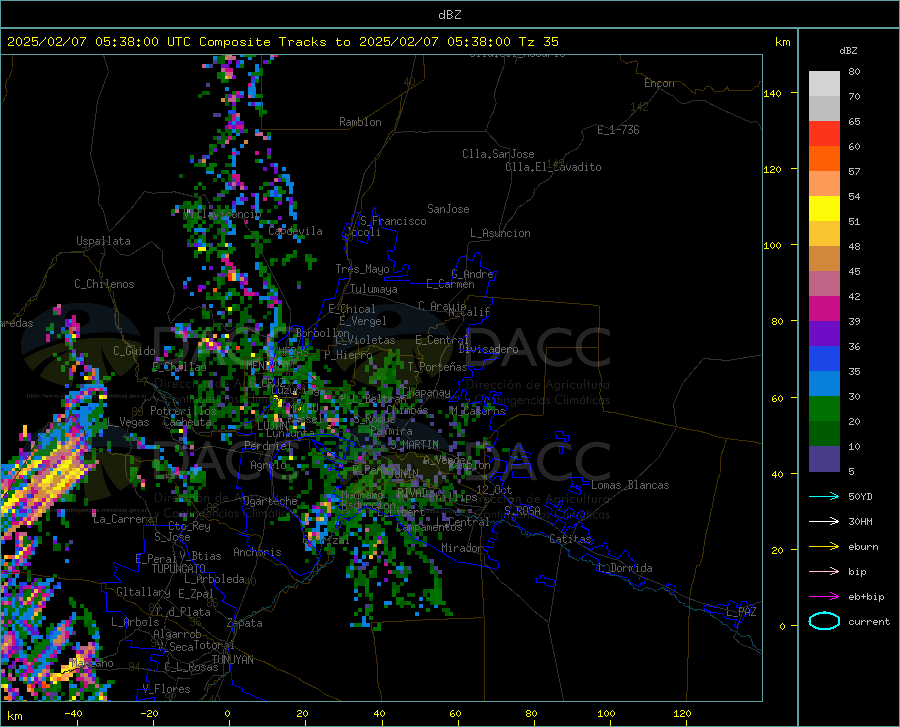This screenshot has width=900, height=727.
Task: Click the Clla.El_Cavadito map label
Action: coord(553,167)
